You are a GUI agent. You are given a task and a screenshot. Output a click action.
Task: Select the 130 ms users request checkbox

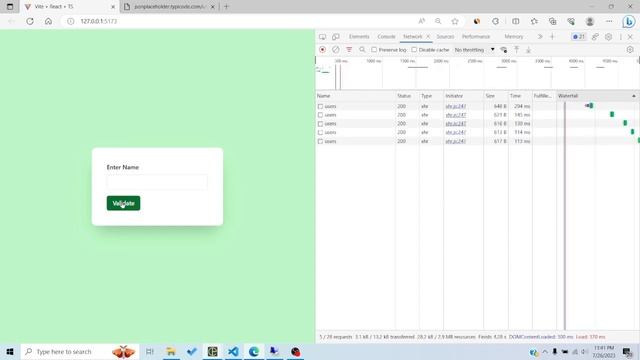point(320,124)
